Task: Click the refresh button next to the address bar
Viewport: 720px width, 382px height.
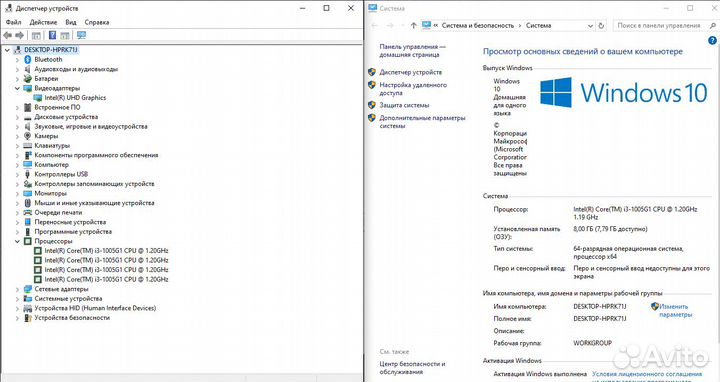Action: click(601, 26)
